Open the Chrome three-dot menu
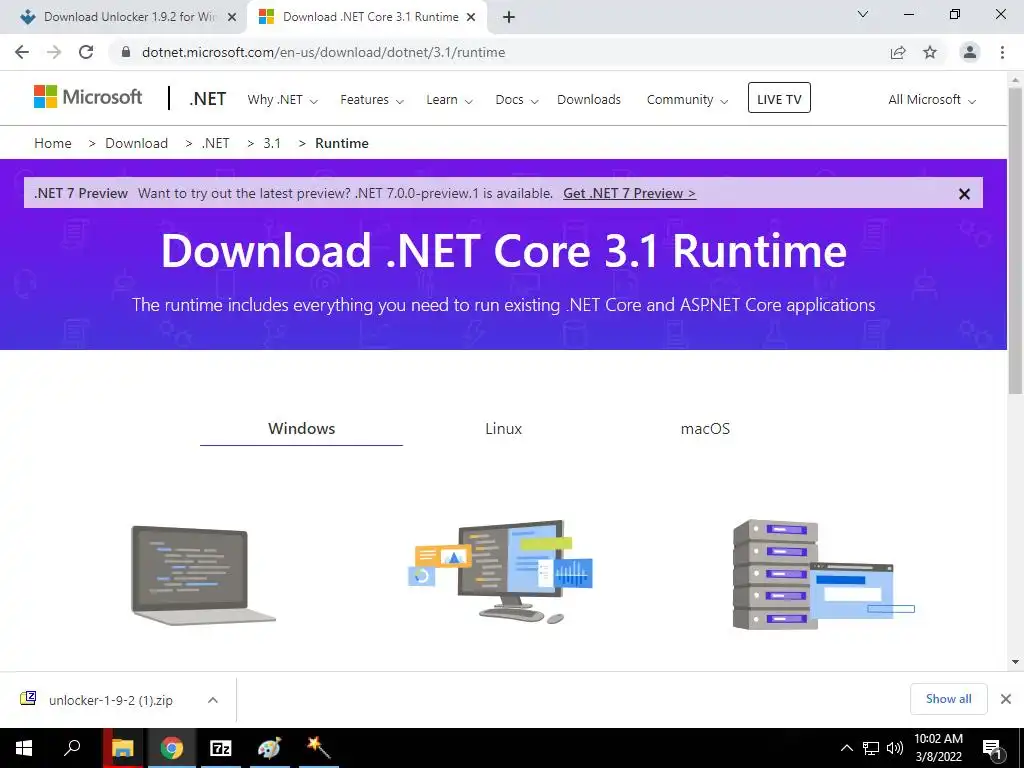 click(1002, 52)
